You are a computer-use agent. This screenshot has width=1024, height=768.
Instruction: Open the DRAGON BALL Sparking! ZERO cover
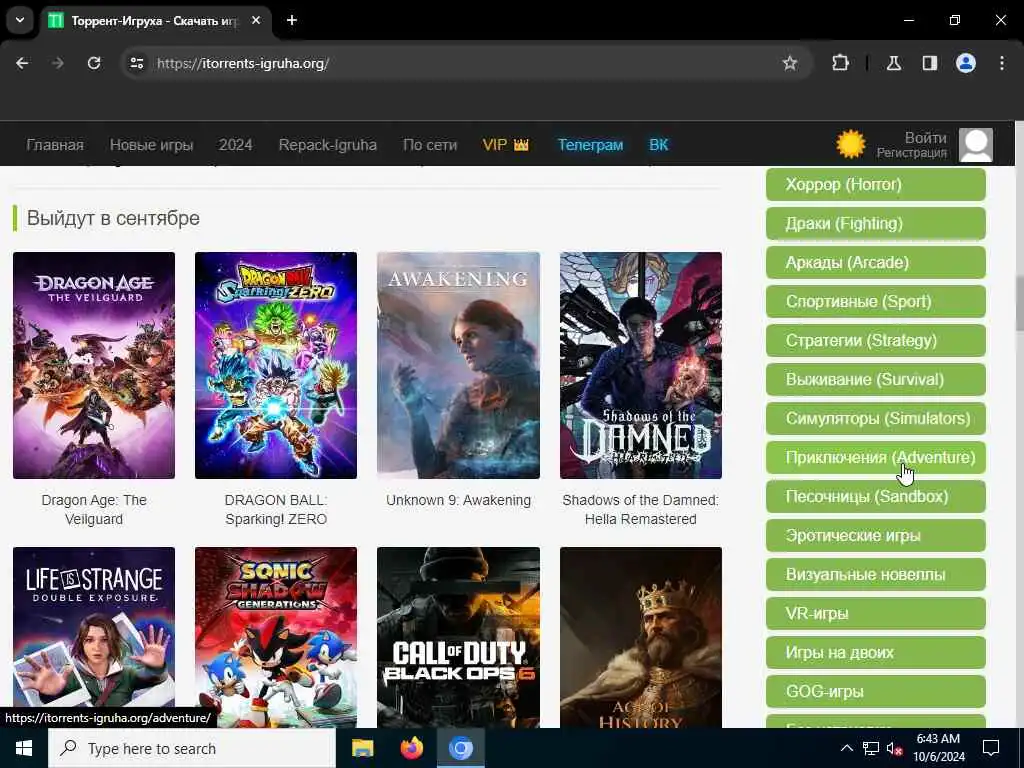pos(276,365)
